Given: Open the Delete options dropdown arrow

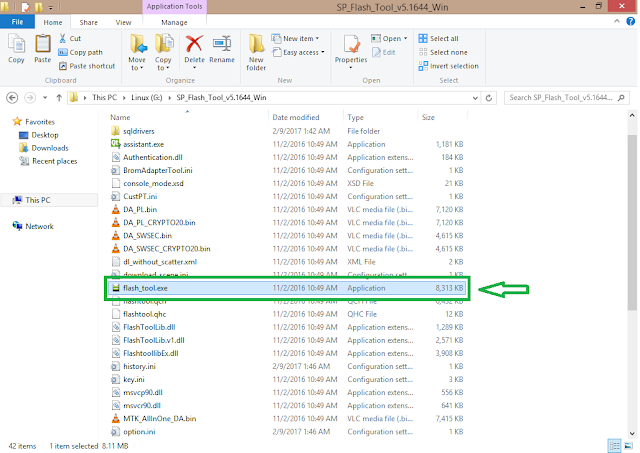Looking at the screenshot, I should pos(194,68).
